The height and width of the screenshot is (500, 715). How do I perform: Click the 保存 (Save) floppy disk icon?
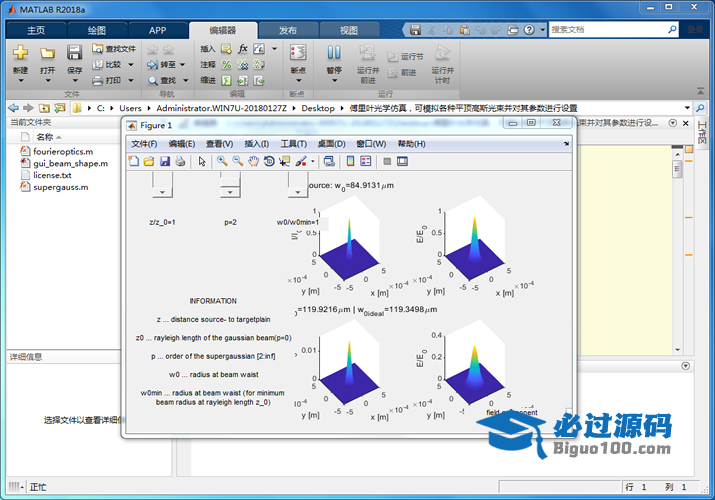74,52
